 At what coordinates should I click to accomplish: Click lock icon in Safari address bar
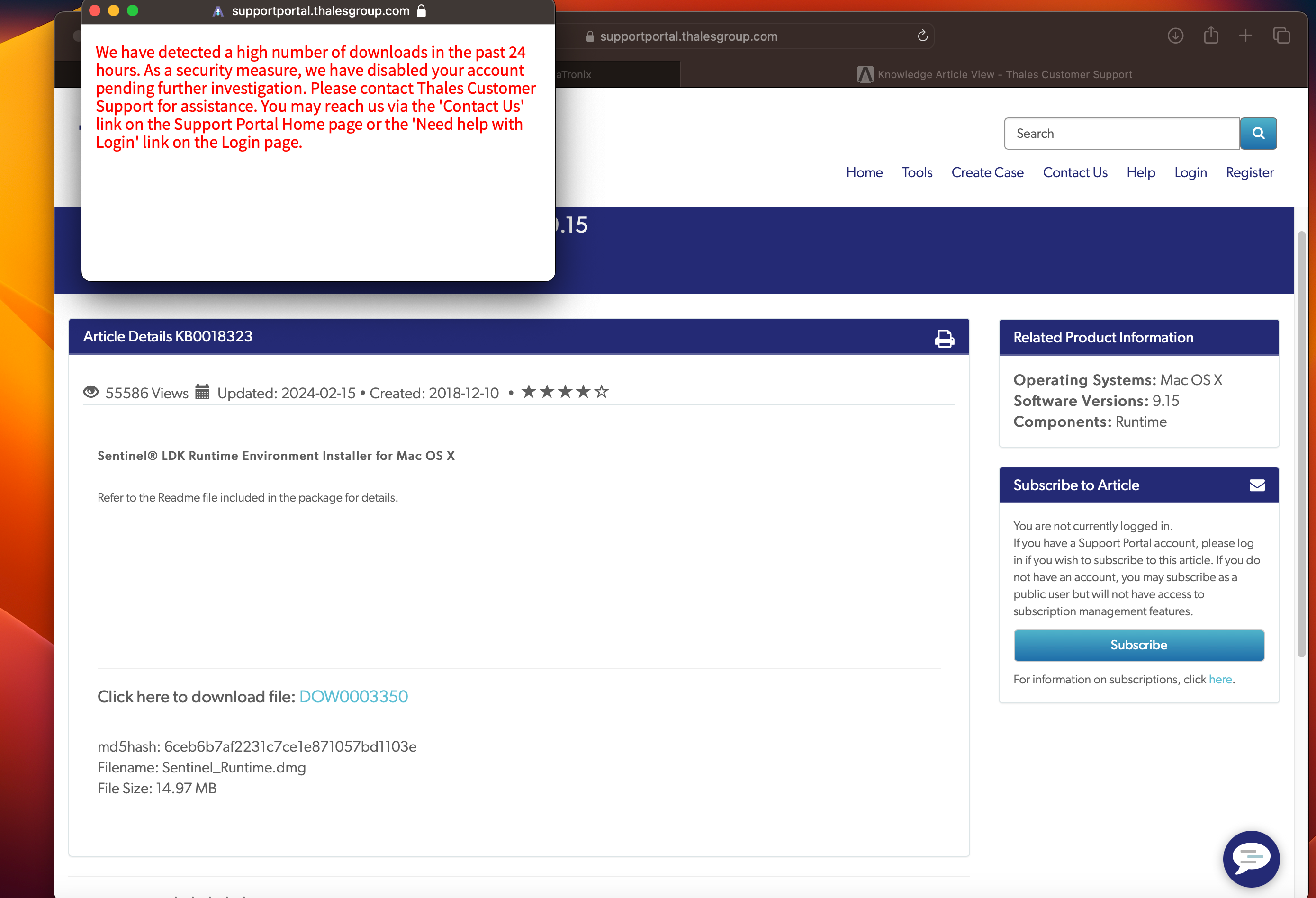pyautogui.click(x=590, y=36)
